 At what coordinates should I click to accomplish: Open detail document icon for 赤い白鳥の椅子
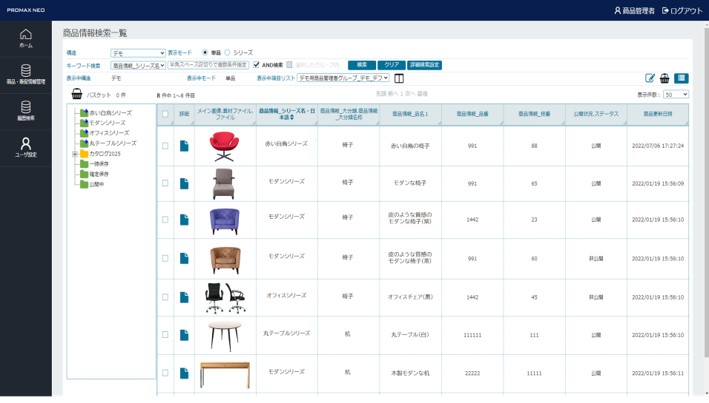click(184, 146)
